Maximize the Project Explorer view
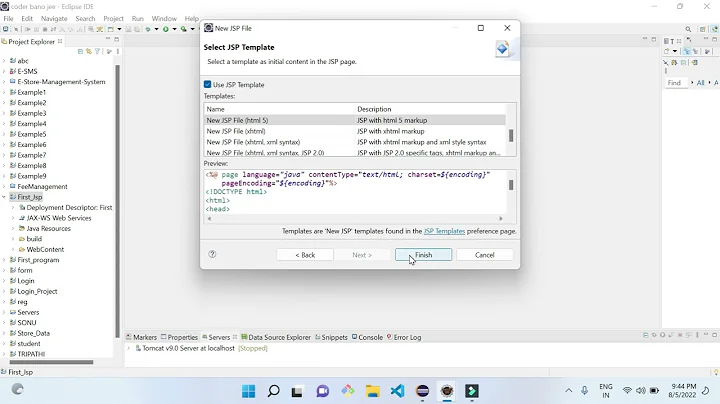 (x=117, y=39)
